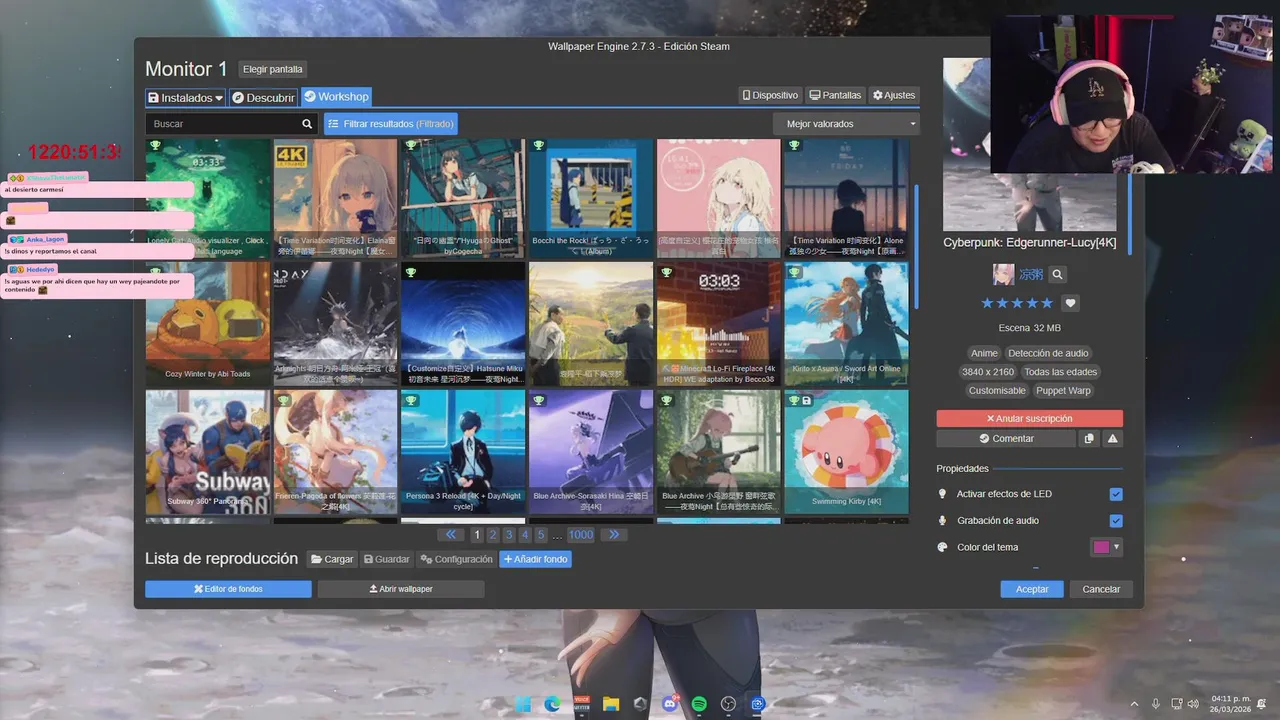Open OBS Studio from the taskbar
Screen dimensions: 1280x720
pyautogui.click(x=729, y=704)
